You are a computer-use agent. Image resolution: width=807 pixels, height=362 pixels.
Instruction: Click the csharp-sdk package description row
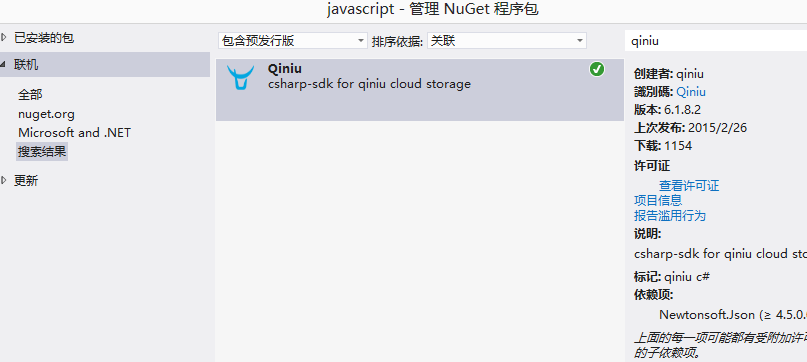369,83
